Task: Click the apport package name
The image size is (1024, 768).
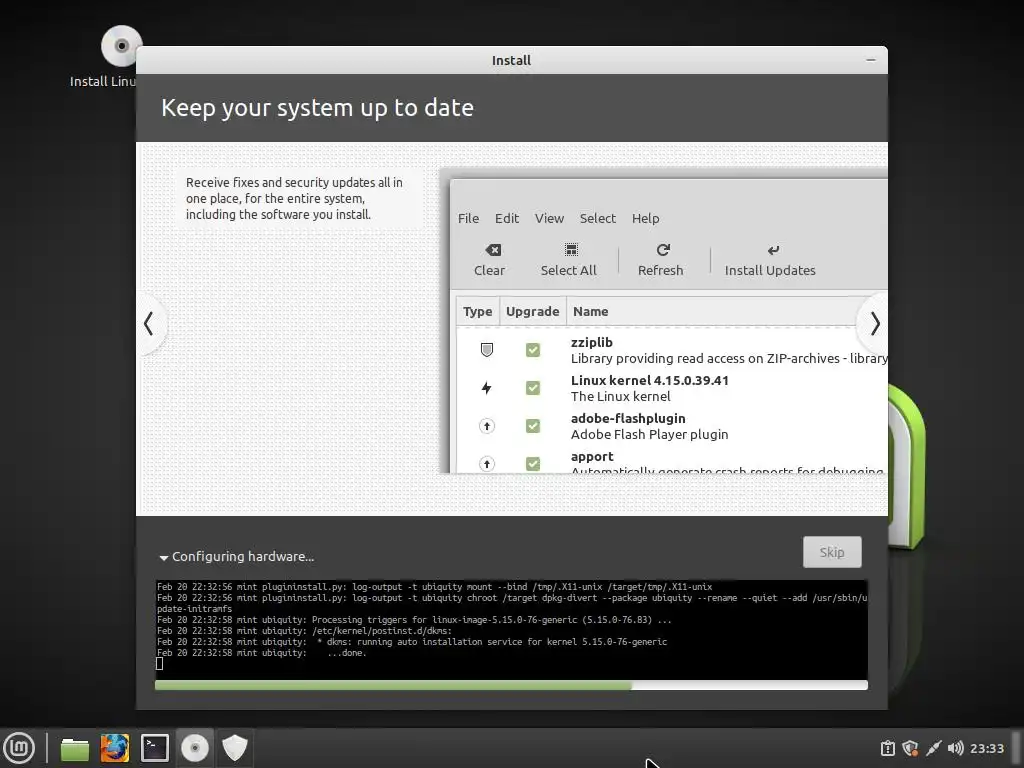Action: pos(592,456)
